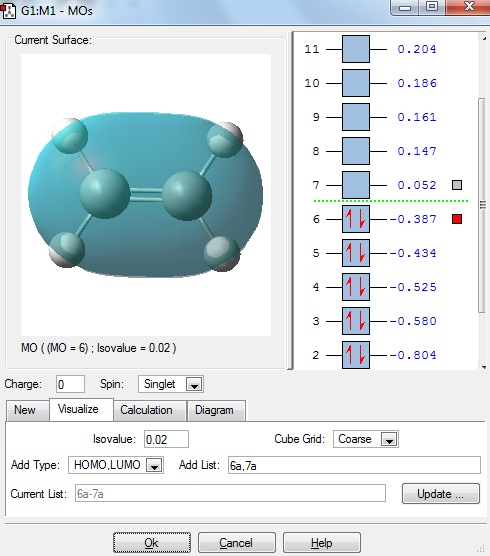Viewport: 490px width, 556px height.
Task: Select the occupied orbital 2 box
Action: coord(356,355)
